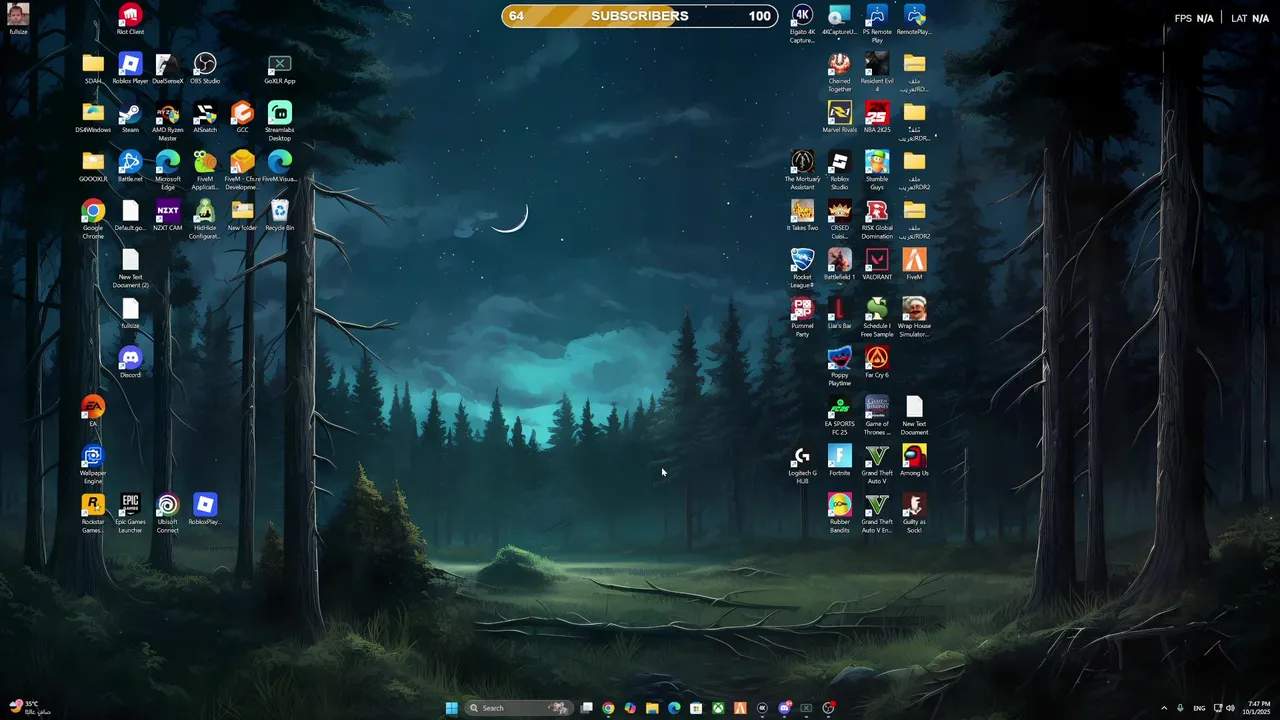Select the PS Remote Play shortcut
1280x720 pixels.
pyautogui.click(x=877, y=24)
